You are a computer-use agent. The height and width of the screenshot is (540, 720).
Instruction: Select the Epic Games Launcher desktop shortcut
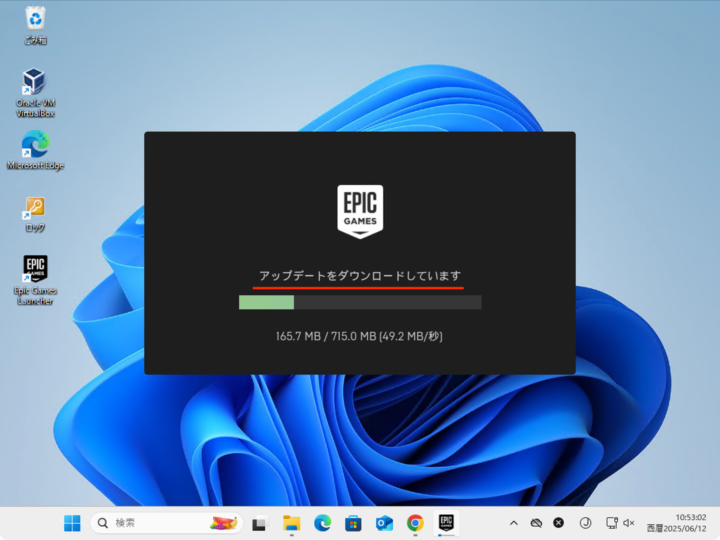(35, 280)
